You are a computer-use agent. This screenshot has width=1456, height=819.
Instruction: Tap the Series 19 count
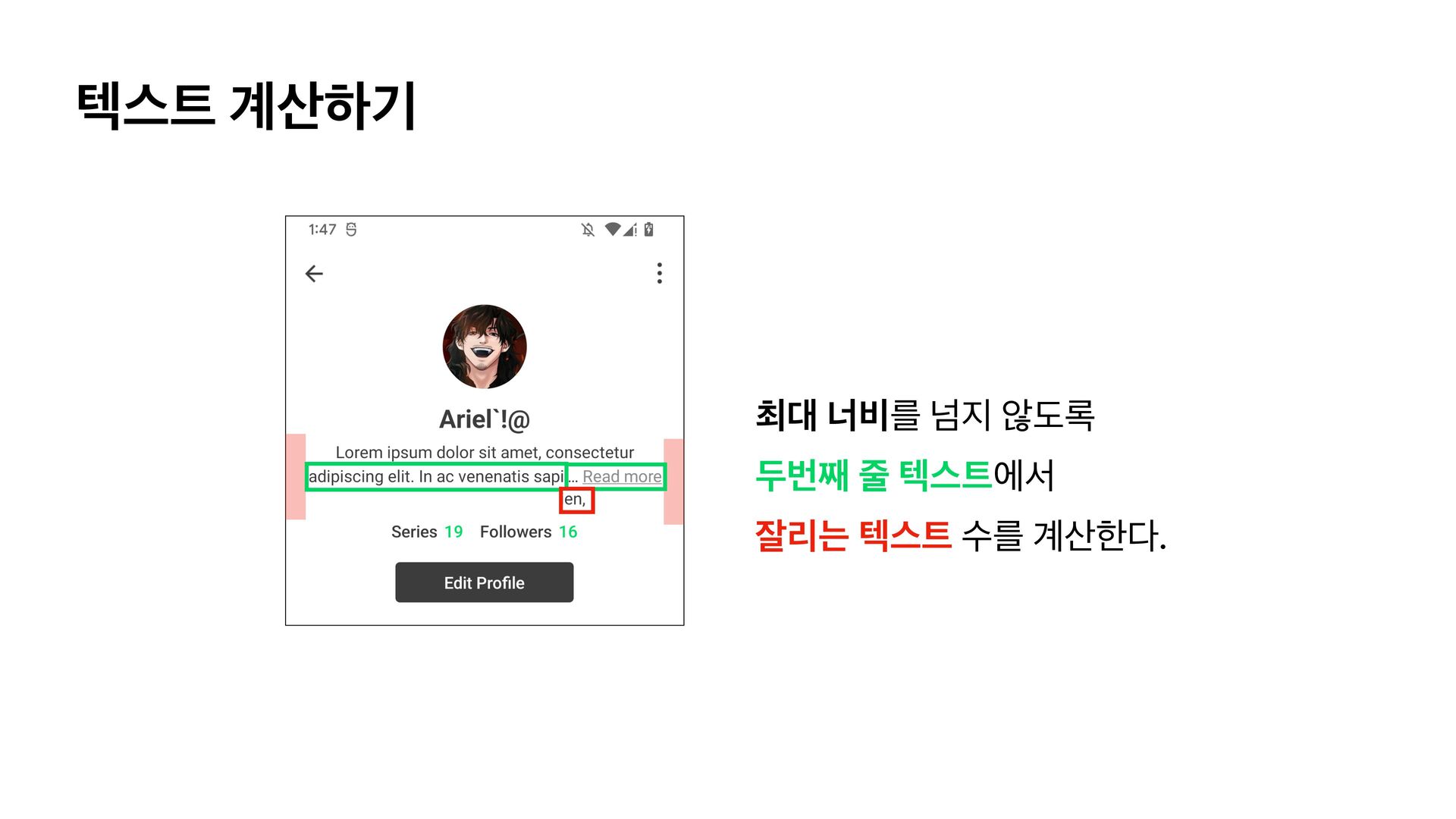pyautogui.click(x=427, y=532)
